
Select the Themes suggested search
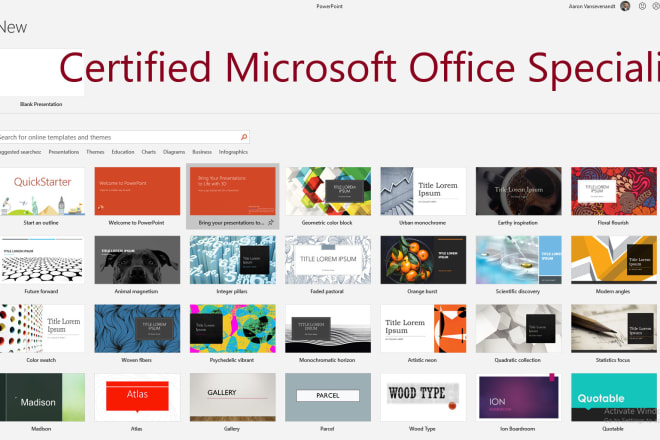click(x=95, y=152)
